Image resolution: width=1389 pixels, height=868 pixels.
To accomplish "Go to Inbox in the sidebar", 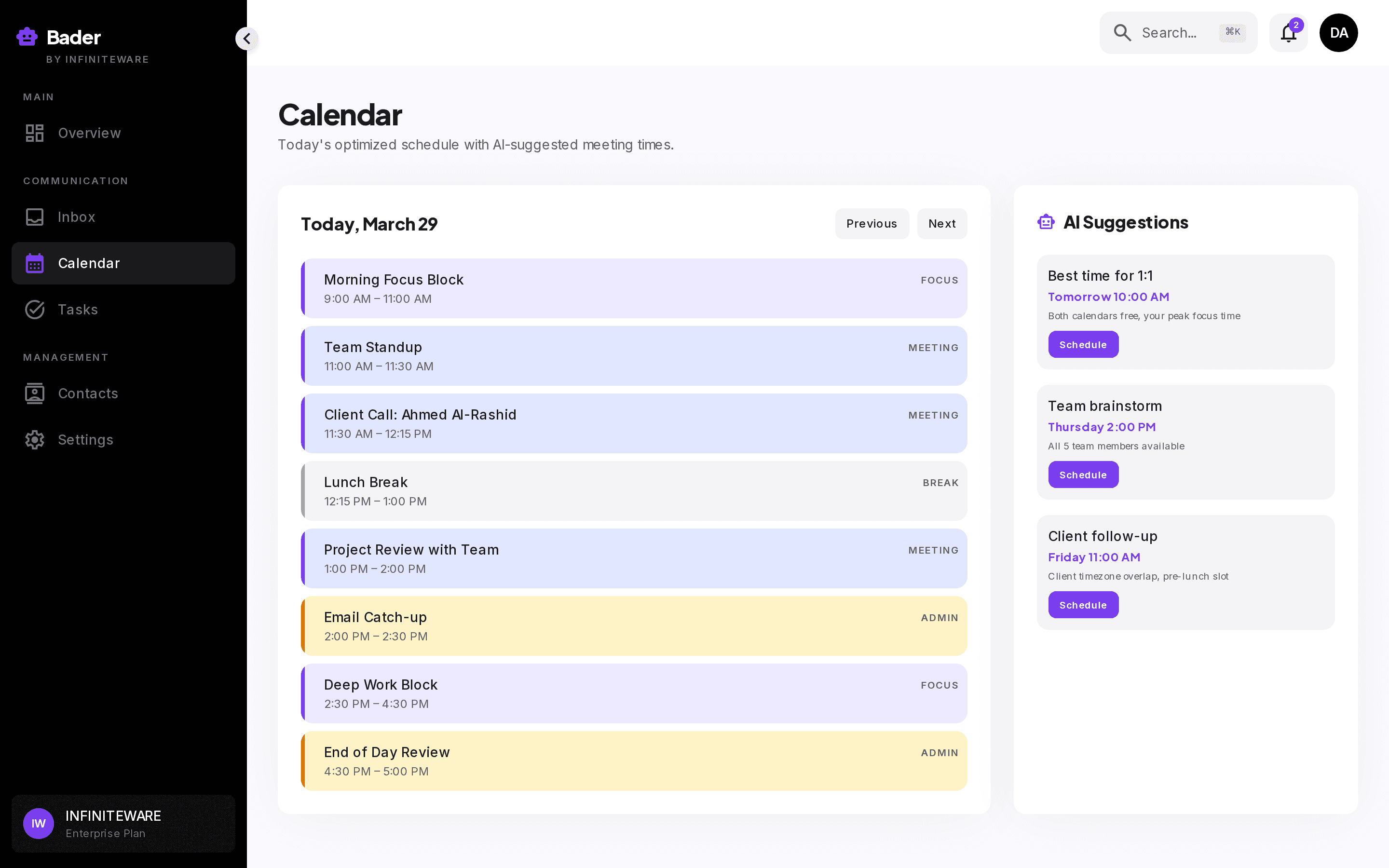I will click(x=123, y=217).
